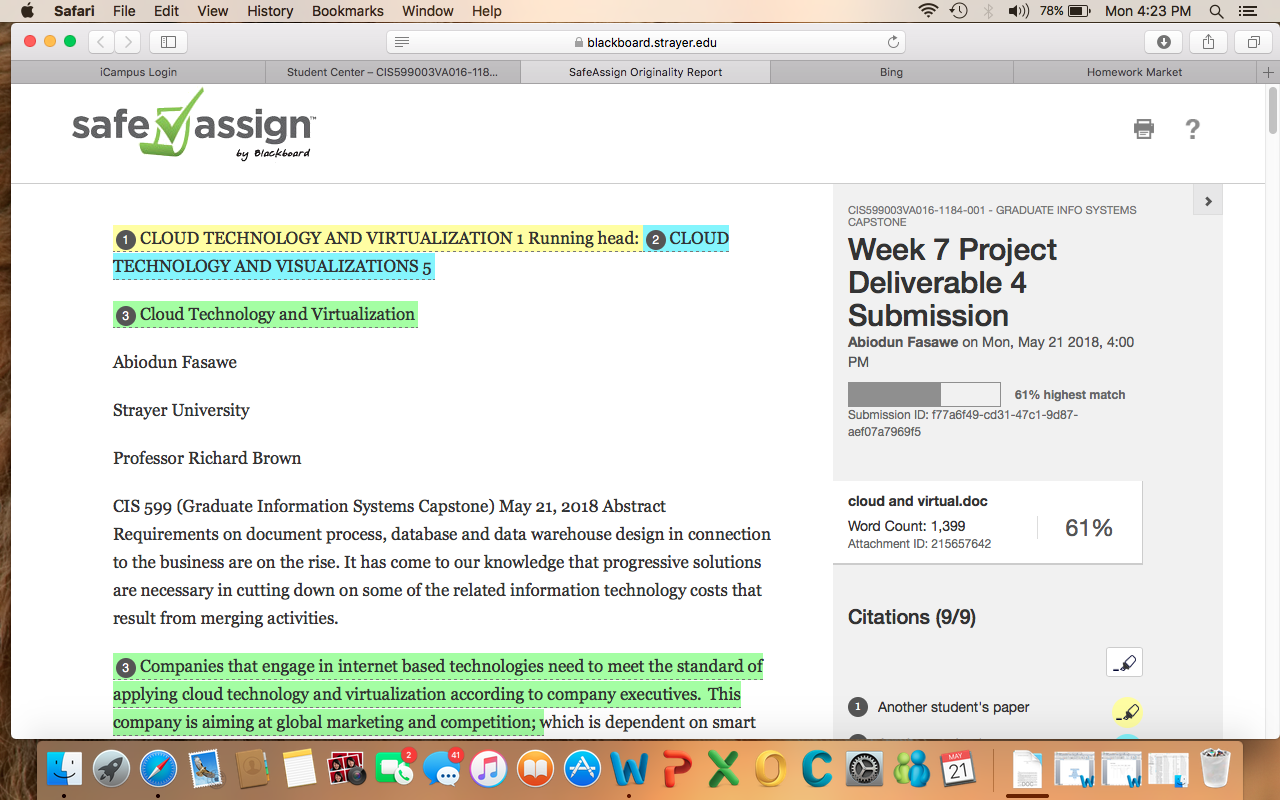Open the Window menu

(427, 11)
